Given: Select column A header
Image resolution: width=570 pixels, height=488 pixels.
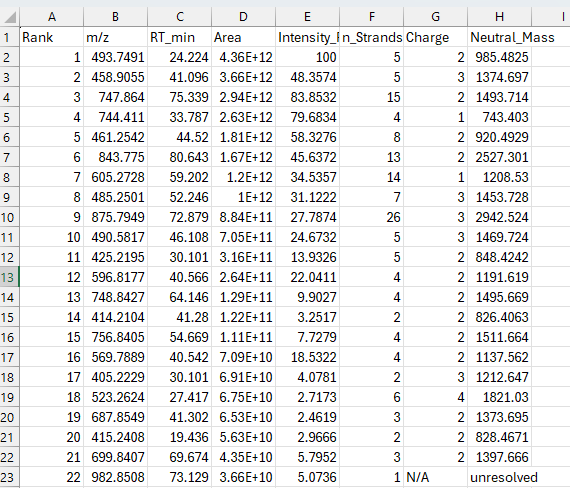Looking at the screenshot, I should [52, 17].
